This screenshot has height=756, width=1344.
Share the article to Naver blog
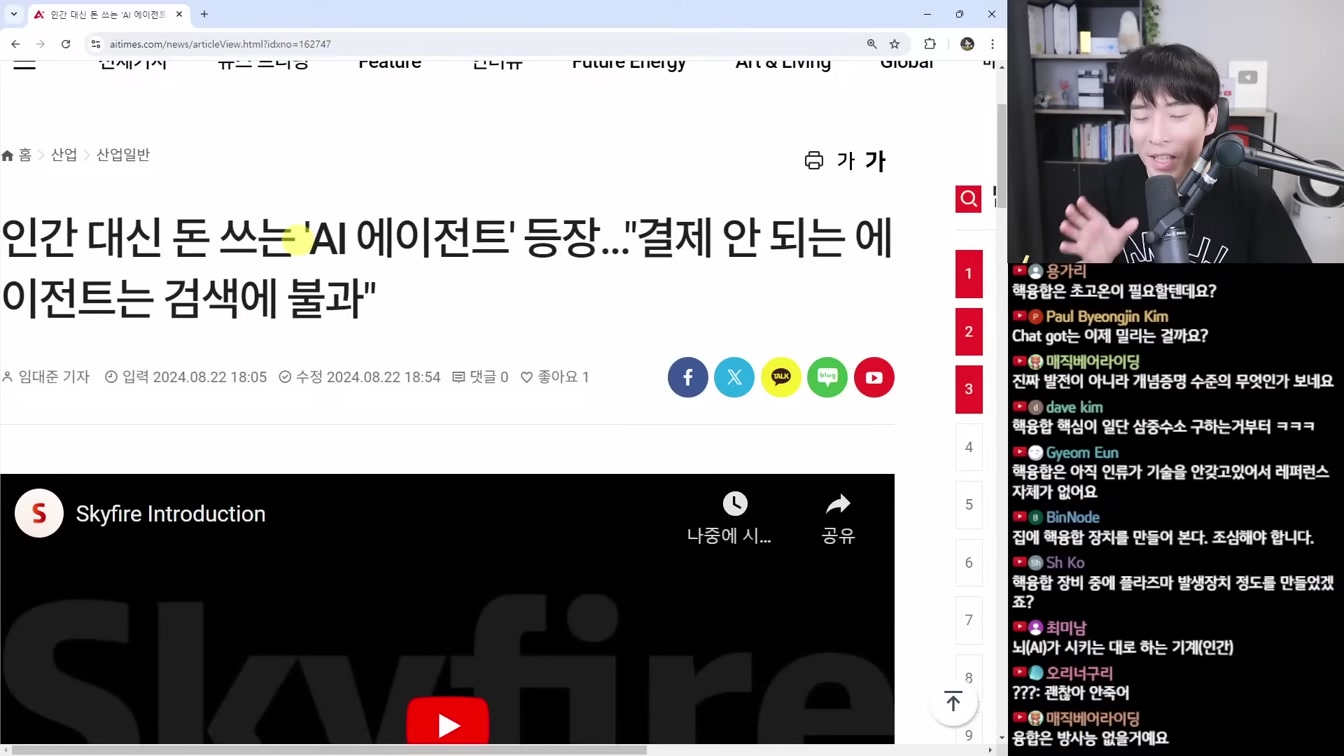pyautogui.click(x=827, y=377)
